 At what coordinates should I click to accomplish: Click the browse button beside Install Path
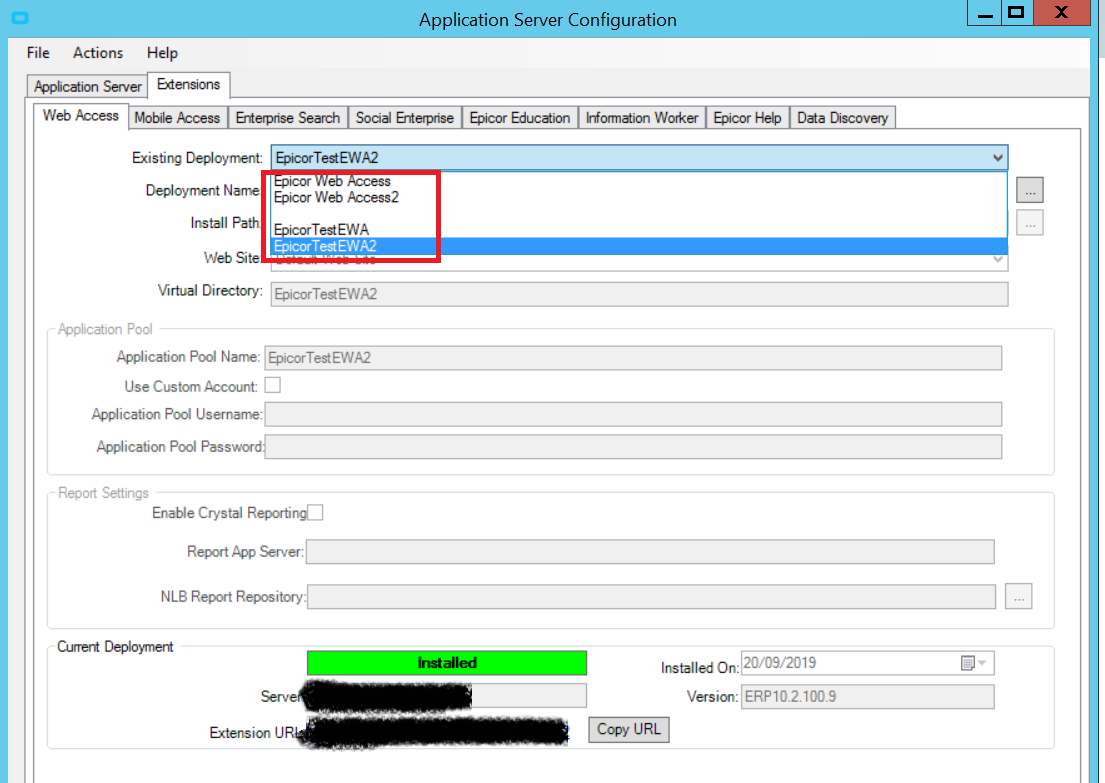(1030, 223)
